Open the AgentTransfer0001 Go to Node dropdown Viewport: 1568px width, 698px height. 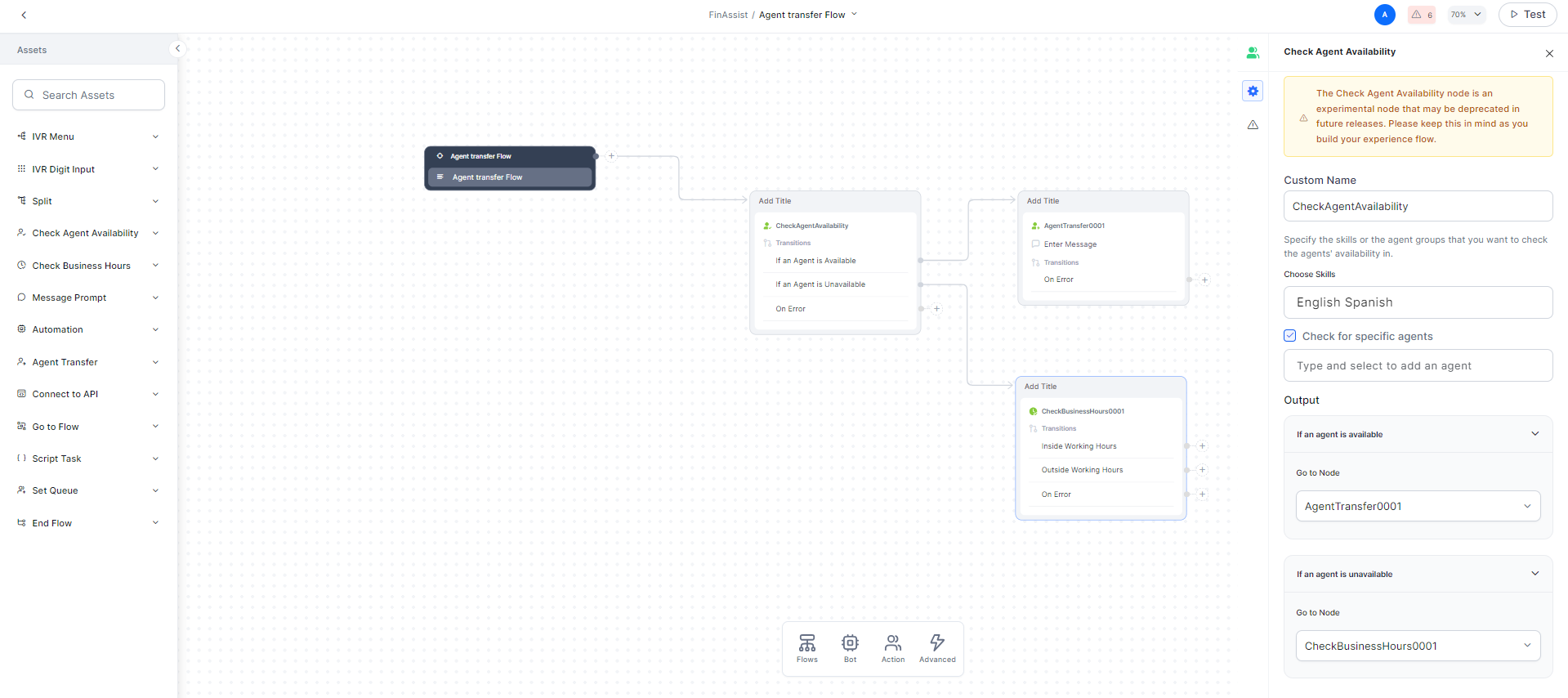point(1418,506)
